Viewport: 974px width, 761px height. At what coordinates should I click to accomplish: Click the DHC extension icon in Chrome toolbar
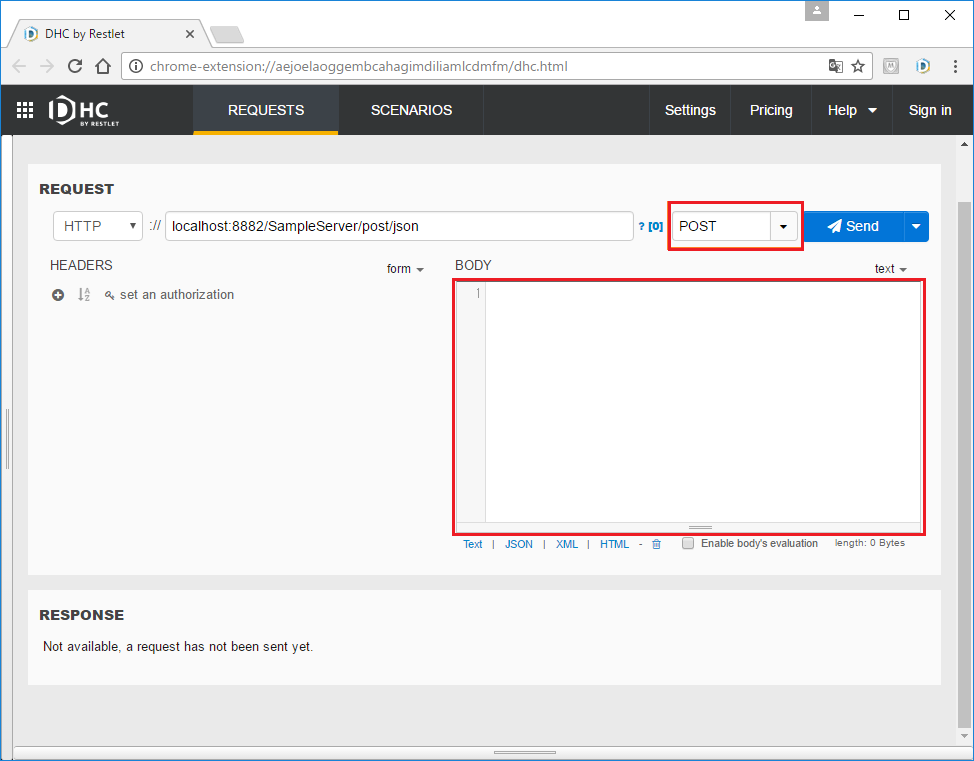pyautogui.click(x=923, y=66)
